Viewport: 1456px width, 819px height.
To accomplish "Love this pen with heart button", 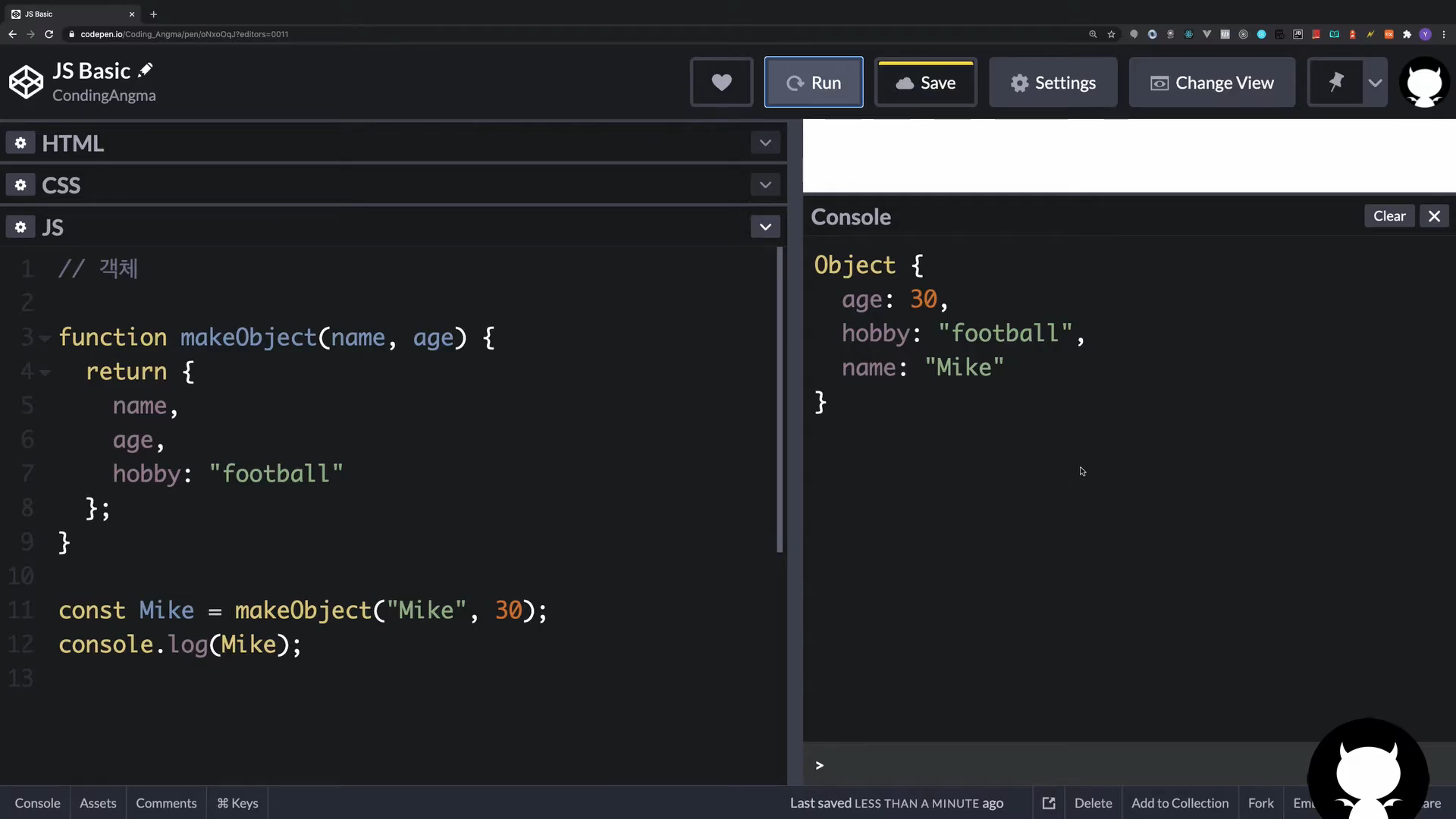I will (x=721, y=82).
